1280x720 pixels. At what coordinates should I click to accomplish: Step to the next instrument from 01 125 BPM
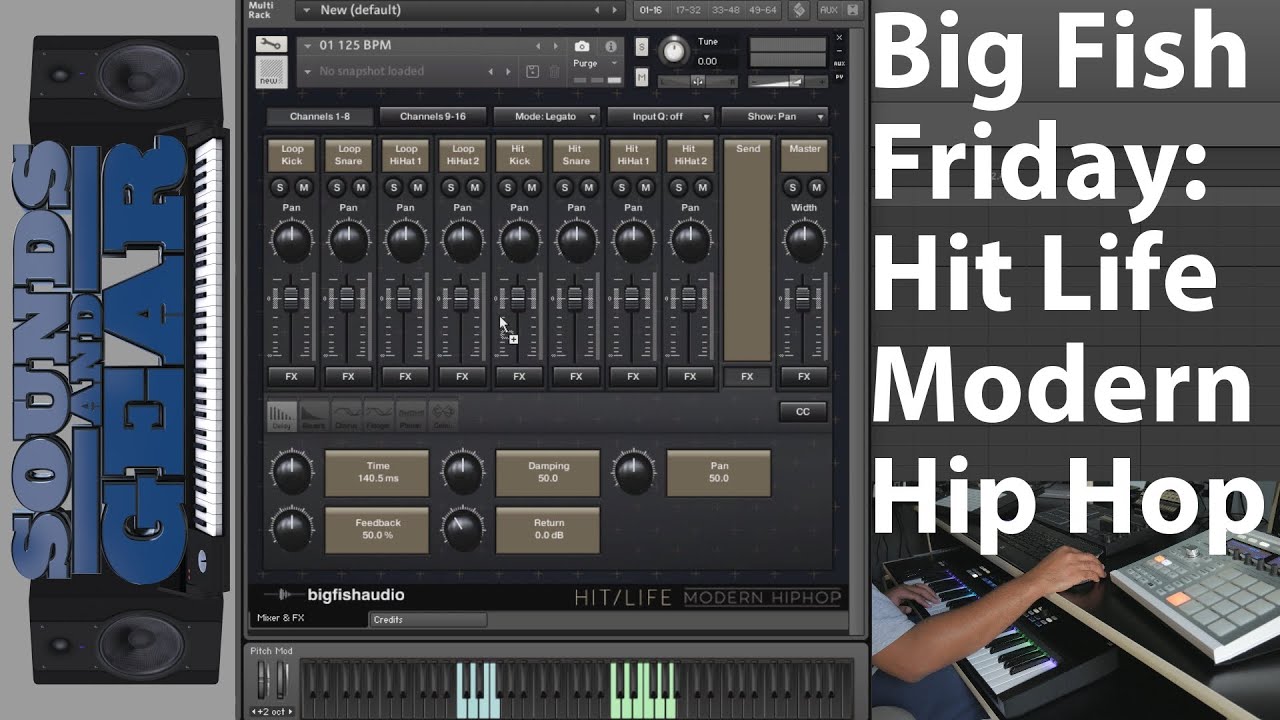pyautogui.click(x=556, y=46)
